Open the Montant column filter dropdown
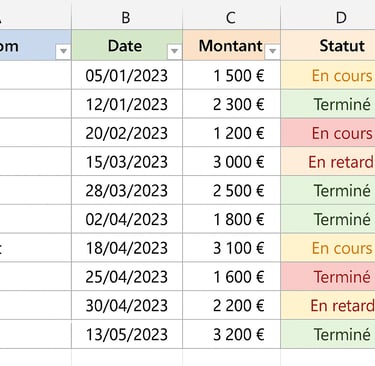This screenshot has width=375, height=366. [272, 51]
